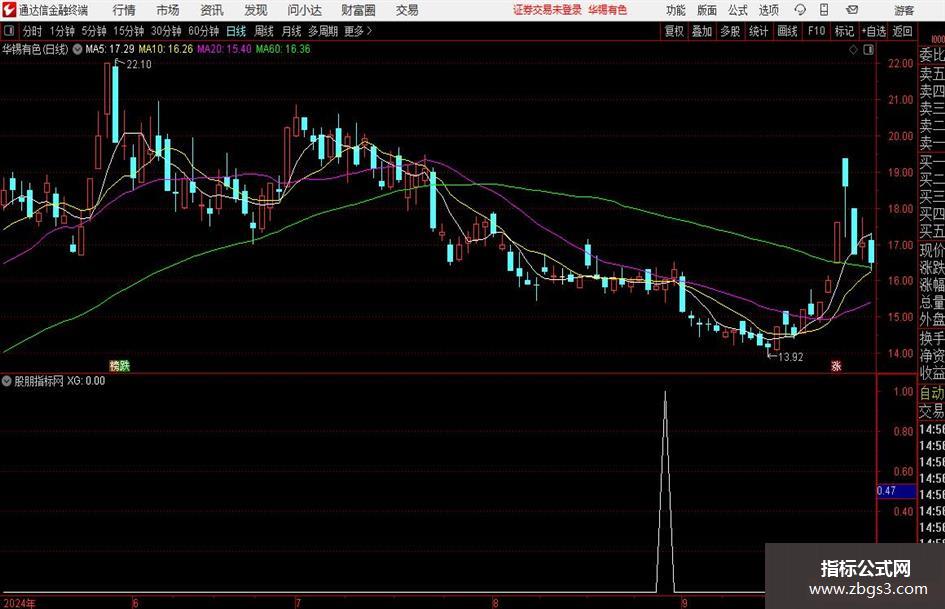Expand the MA indicator settings circle arrow

point(77,49)
